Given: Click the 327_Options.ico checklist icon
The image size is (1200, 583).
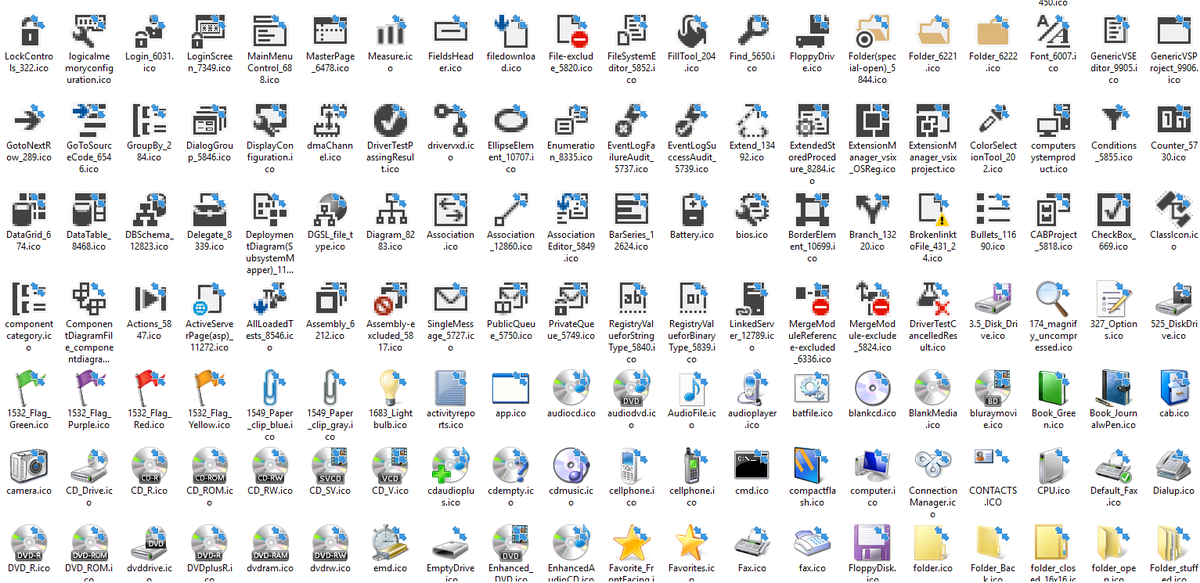Looking at the screenshot, I should point(1113,298).
